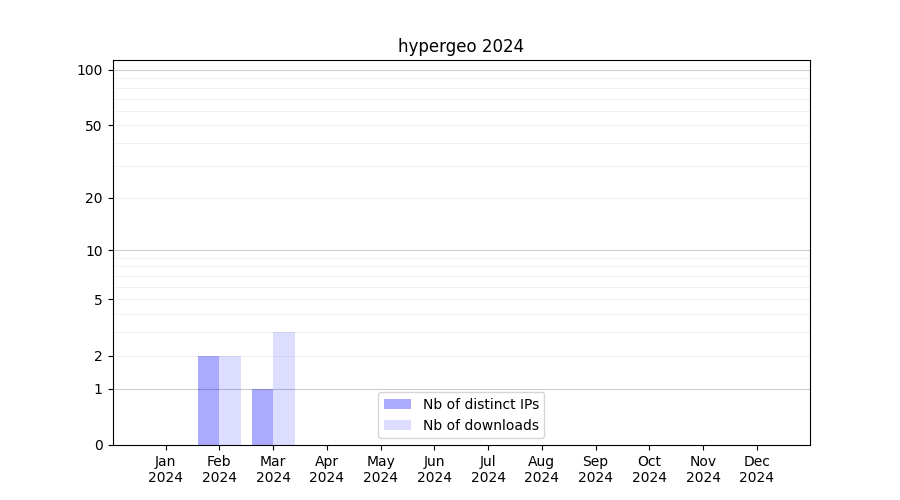Click the chart title 'hypergeo 2024'
Screen dimensions: 900x500
click(460, 46)
